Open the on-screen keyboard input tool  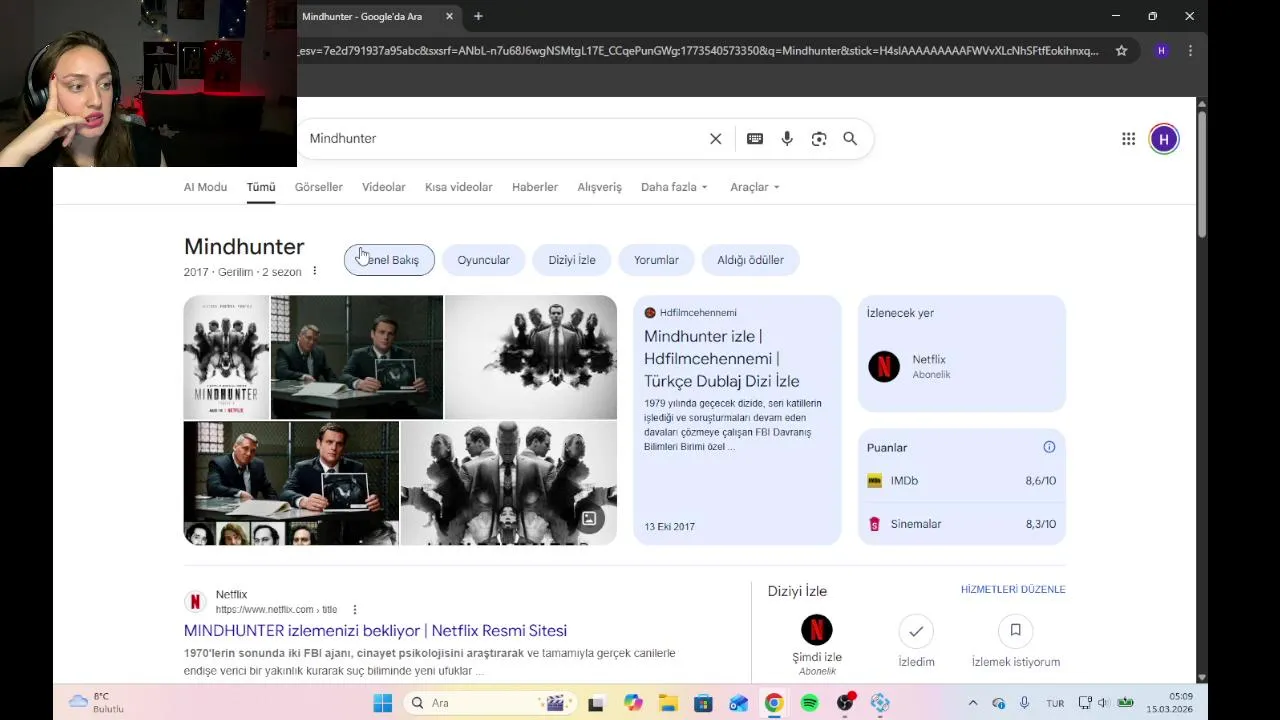(755, 139)
